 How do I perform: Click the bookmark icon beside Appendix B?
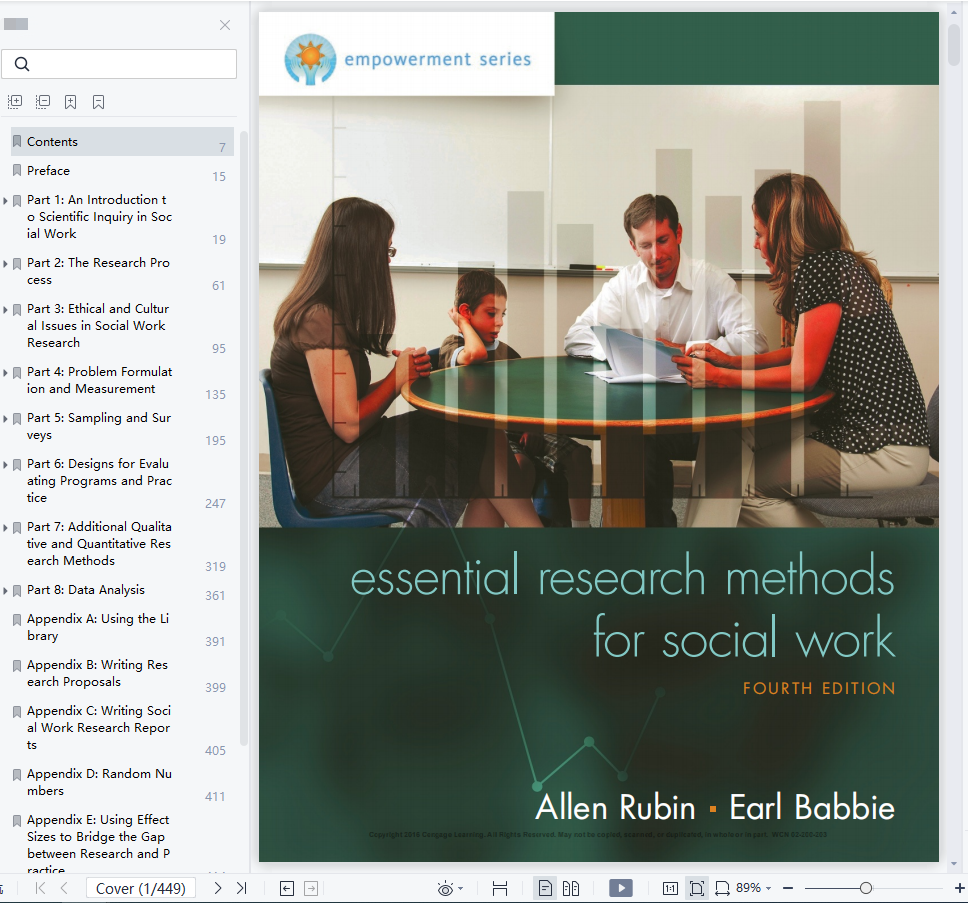click(x=17, y=666)
